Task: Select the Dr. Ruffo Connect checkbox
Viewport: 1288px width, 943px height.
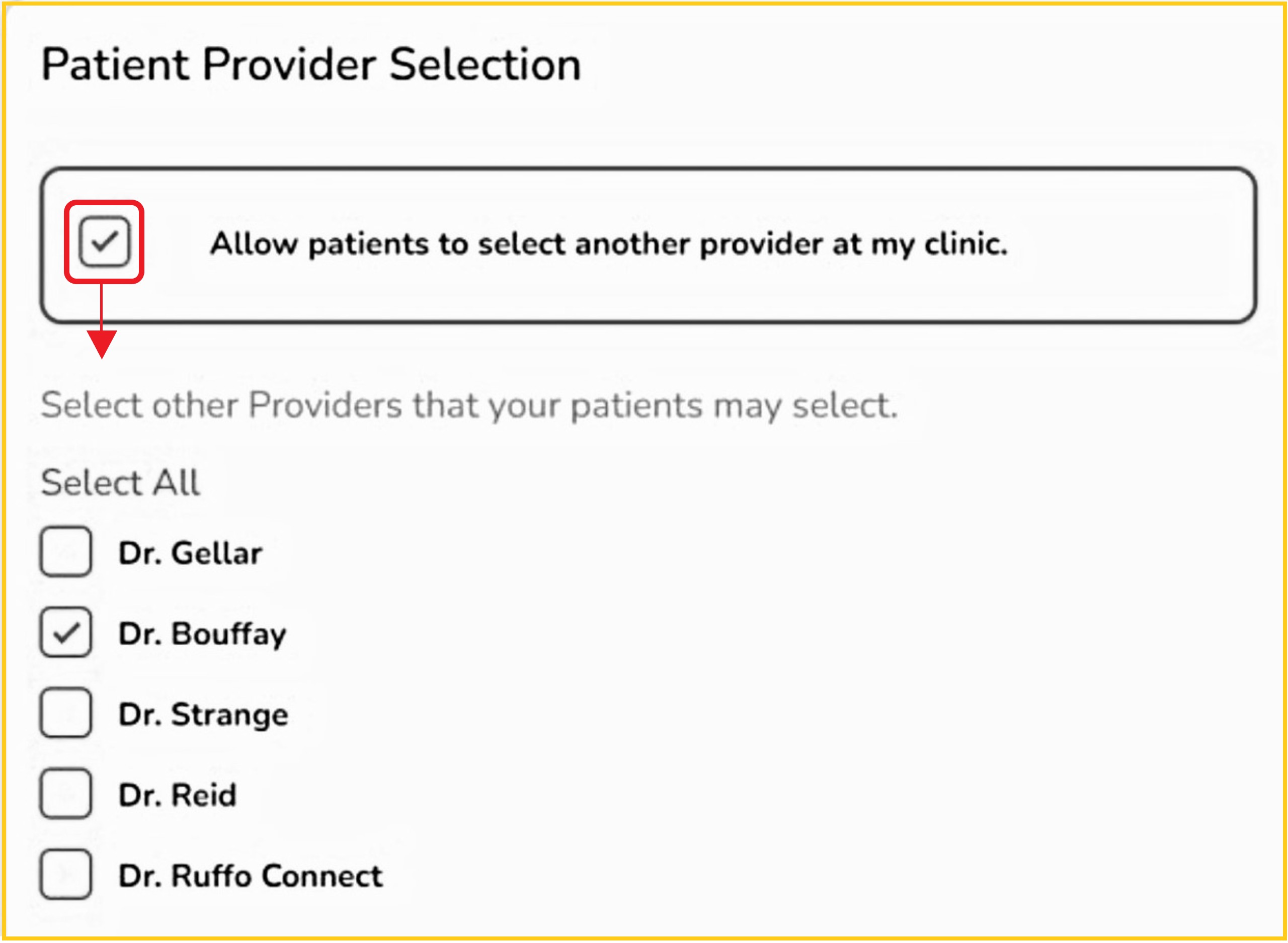Action: tap(65, 875)
